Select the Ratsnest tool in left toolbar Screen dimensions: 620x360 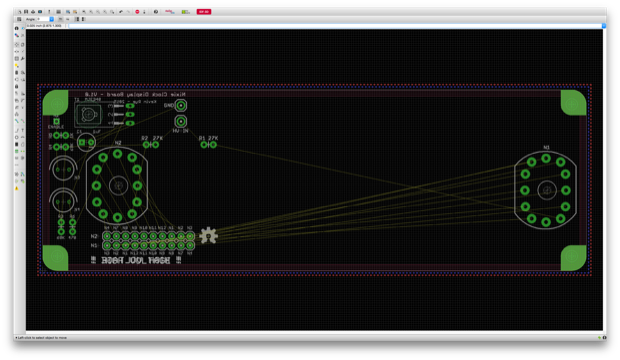(17, 174)
